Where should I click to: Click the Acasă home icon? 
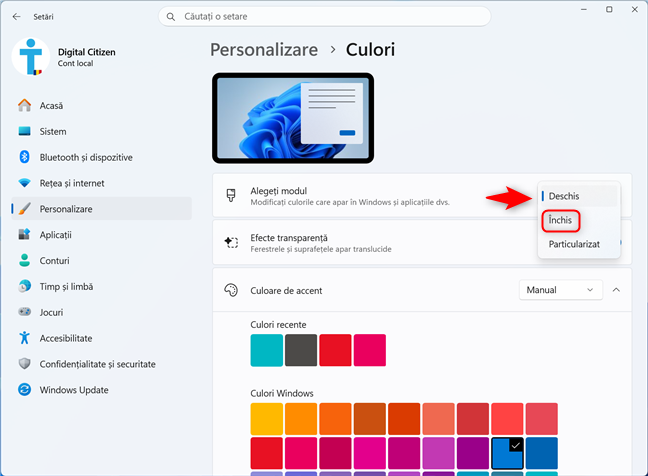[24, 105]
